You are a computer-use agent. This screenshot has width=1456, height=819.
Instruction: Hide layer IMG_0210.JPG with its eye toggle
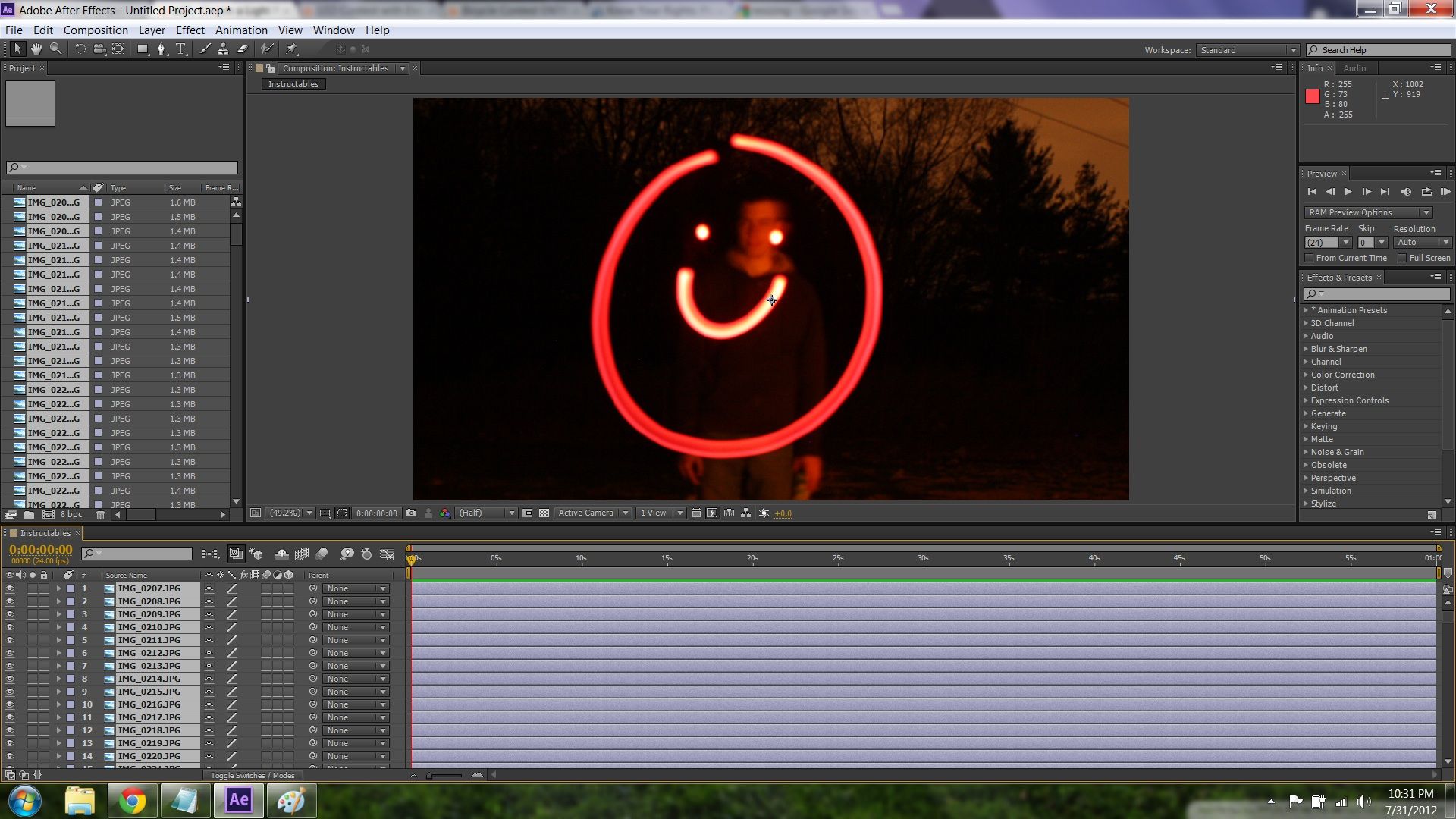point(10,627)
